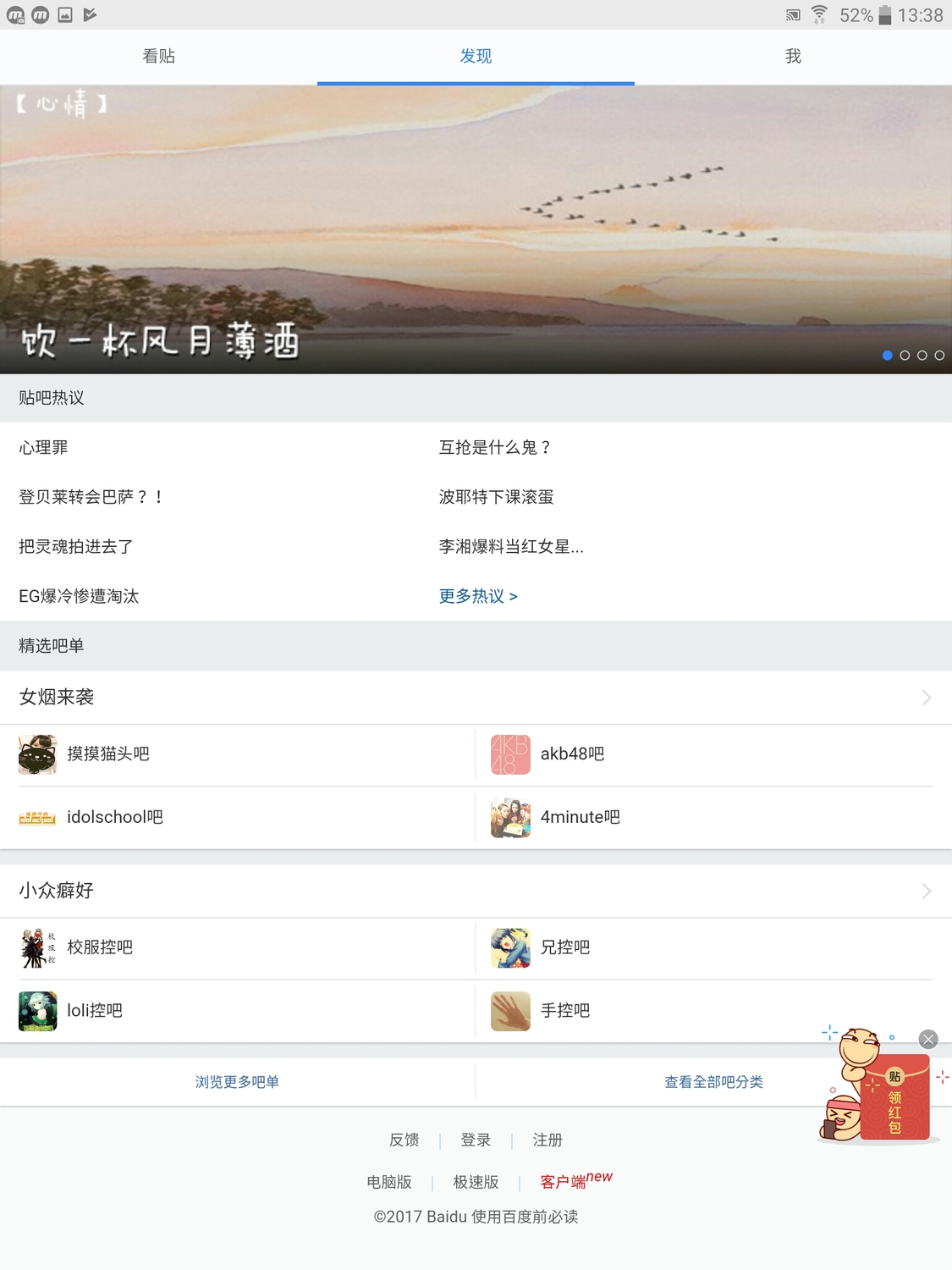Click 查看全部吧分类 link
The height and width of the screenshot is (1270, 952).
pyautogui.click(x=713, y=1082)
